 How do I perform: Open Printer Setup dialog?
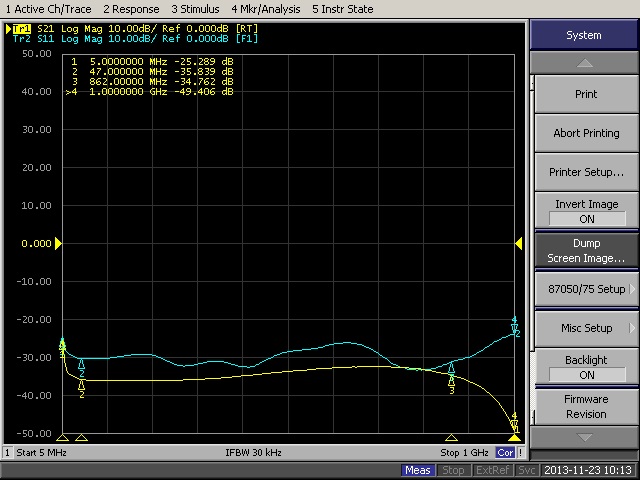click(586, 172)
